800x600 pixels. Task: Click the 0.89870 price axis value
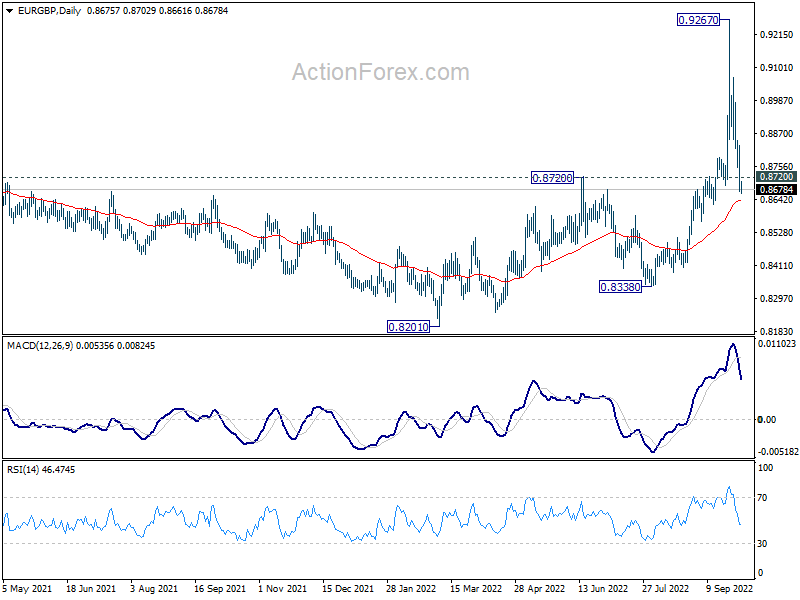(777, 101)
